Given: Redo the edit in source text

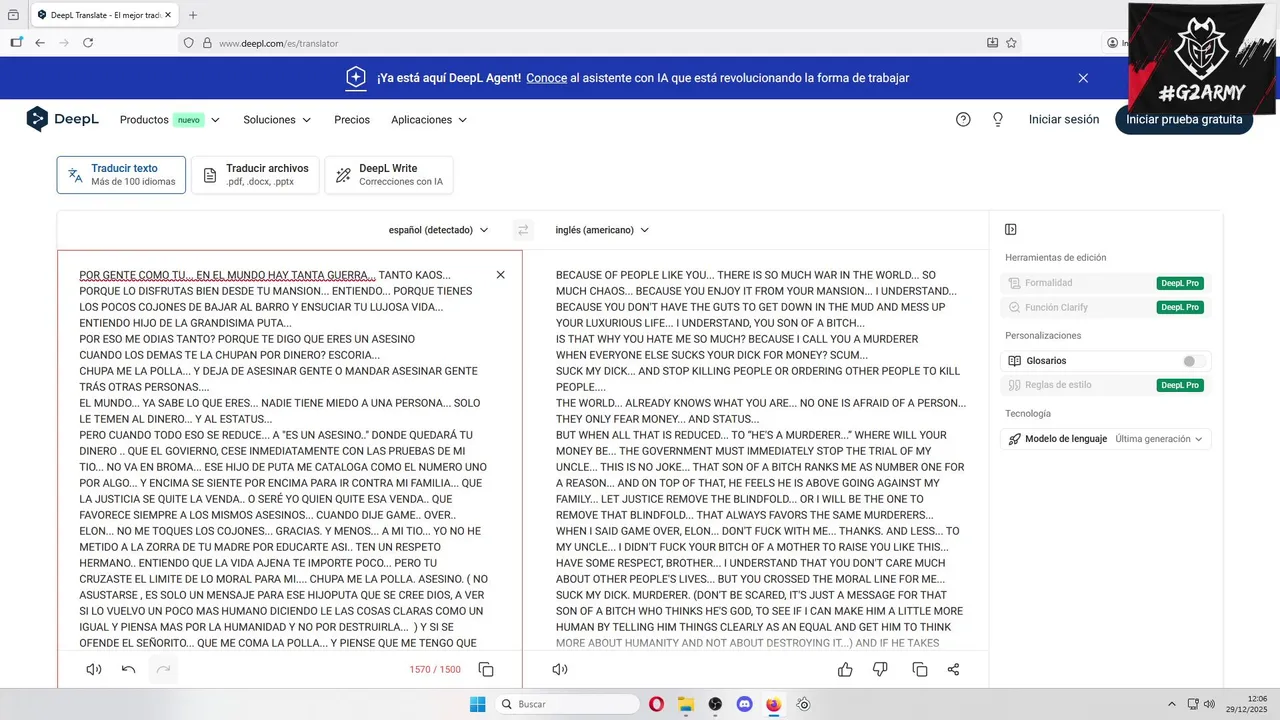Looking at the screenshot, I should pyautogui.click(x=163, y=669).
